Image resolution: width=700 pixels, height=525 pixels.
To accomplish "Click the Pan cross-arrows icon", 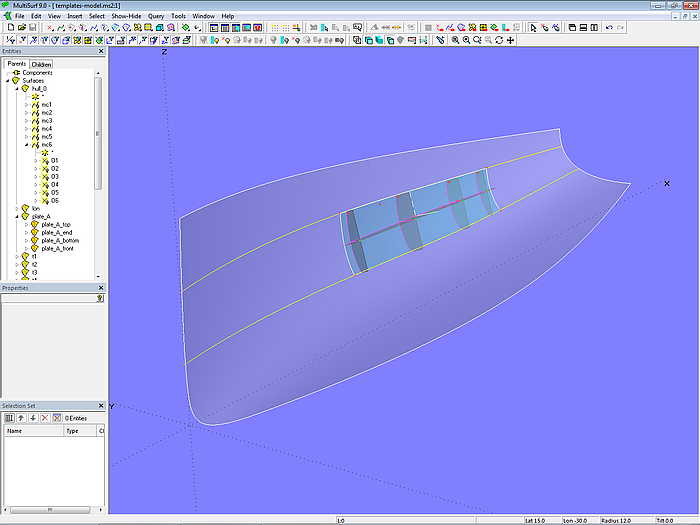I will 512,40.
